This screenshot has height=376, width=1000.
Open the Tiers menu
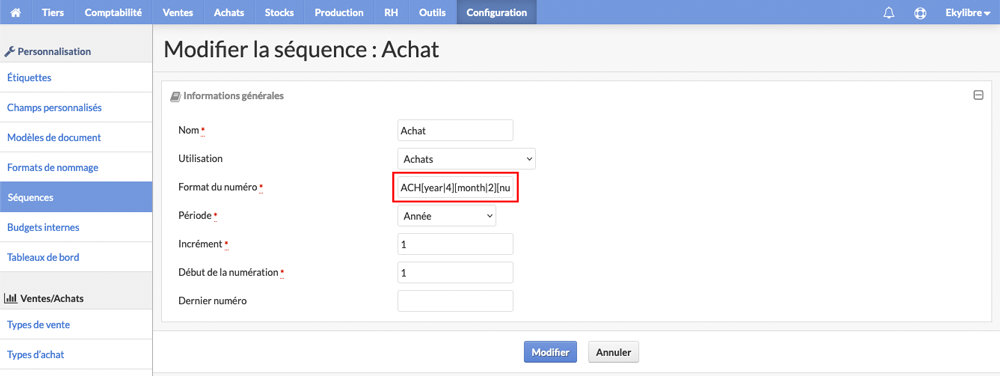coord(53,12)
